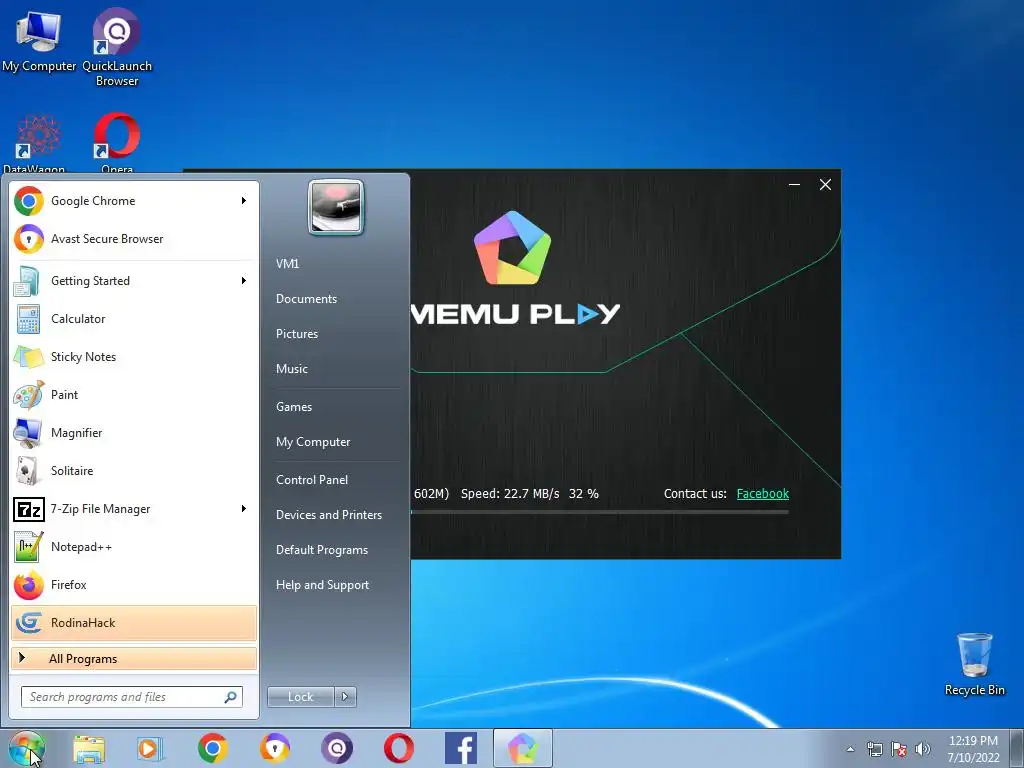
Task: Click the MEmu Play installer progress bar
Action: (x=600, y=512)
